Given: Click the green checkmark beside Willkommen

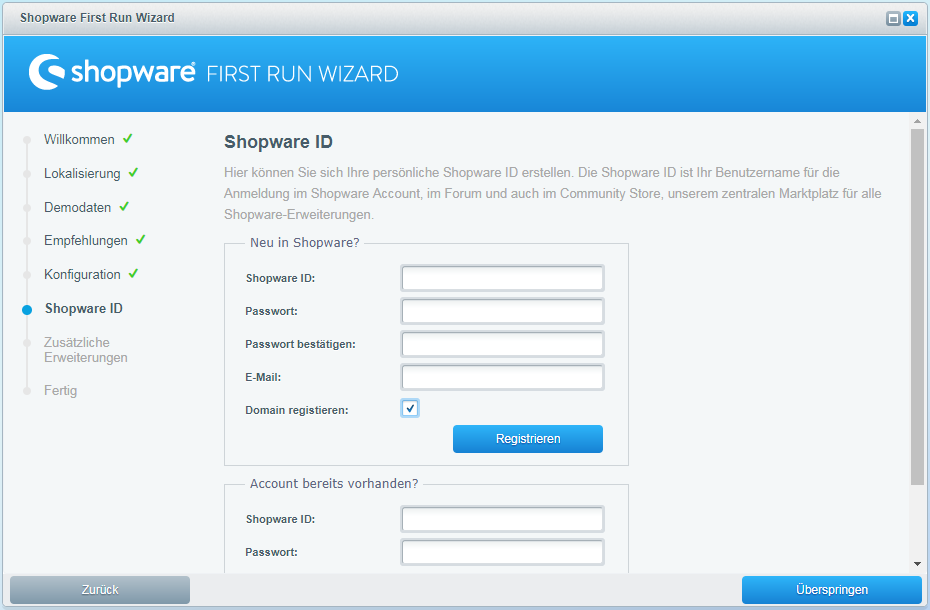Looking at the screenshot, I should coord(128,139).
